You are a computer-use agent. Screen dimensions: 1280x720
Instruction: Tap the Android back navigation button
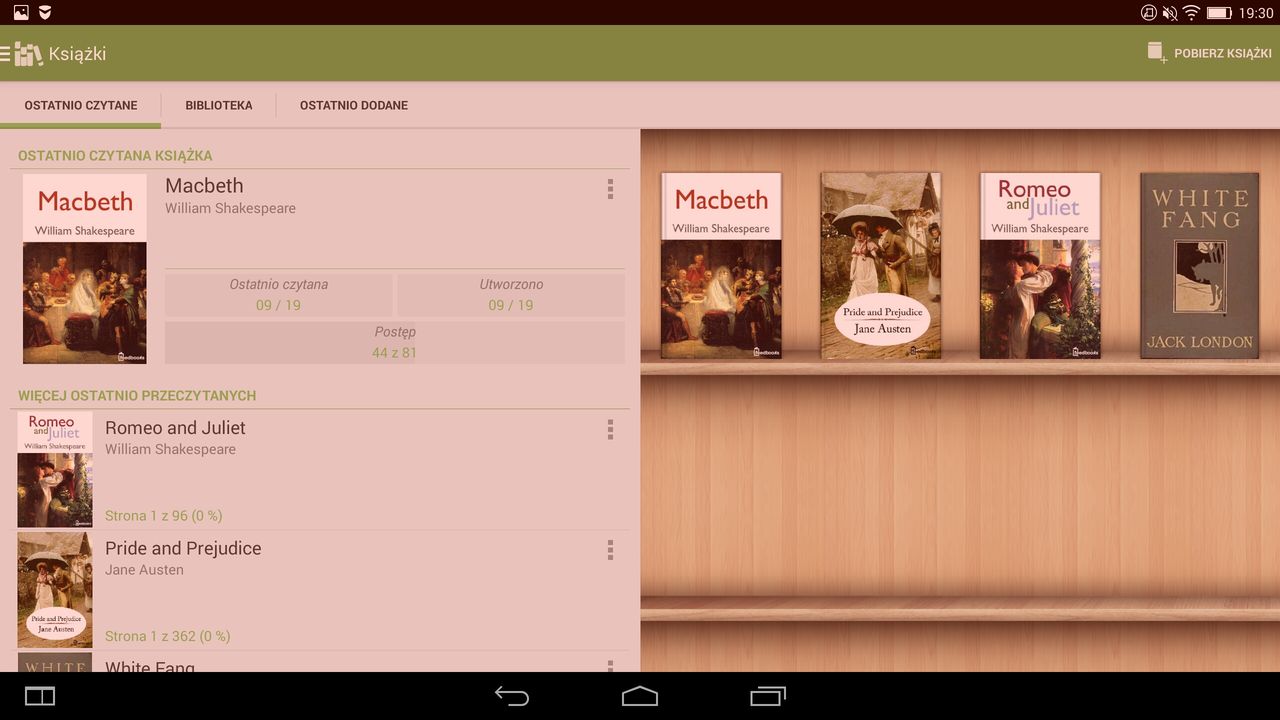(512, 696)
